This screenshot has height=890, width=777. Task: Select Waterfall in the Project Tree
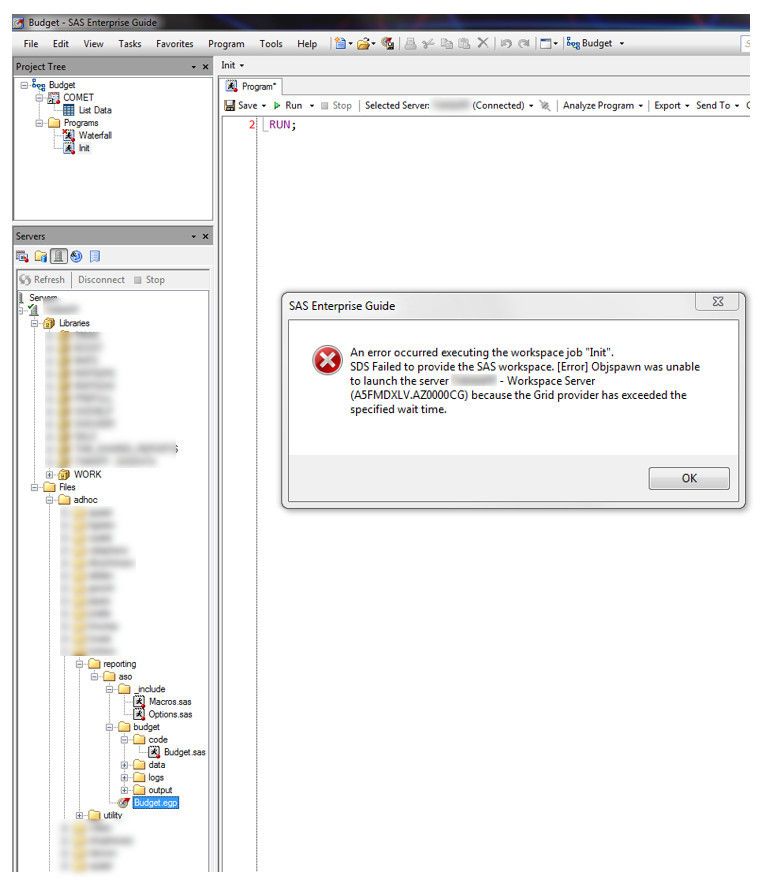coord(95,136)
